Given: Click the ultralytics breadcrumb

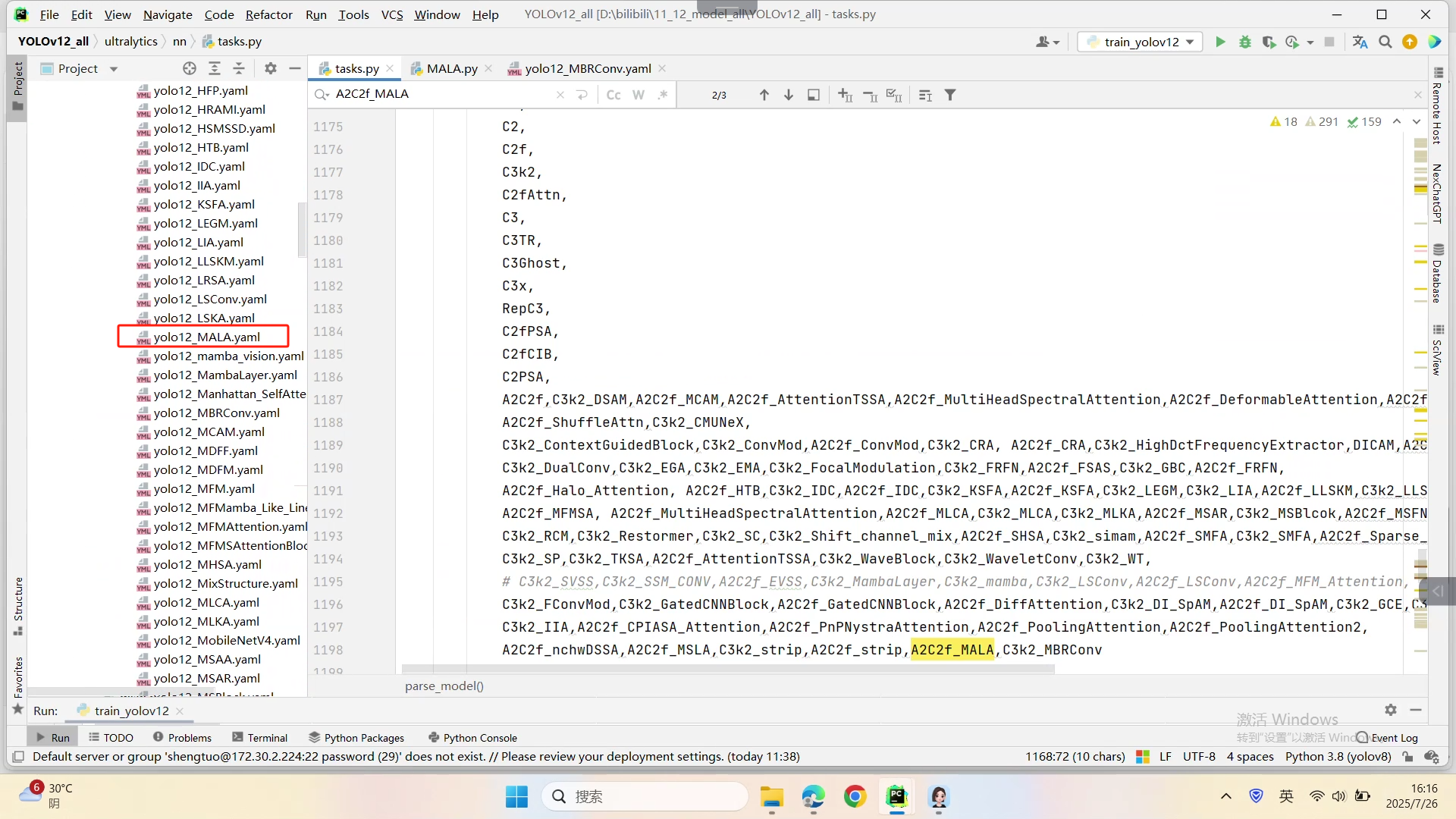Looking at the screenshot, I should (x=130, y=41).
